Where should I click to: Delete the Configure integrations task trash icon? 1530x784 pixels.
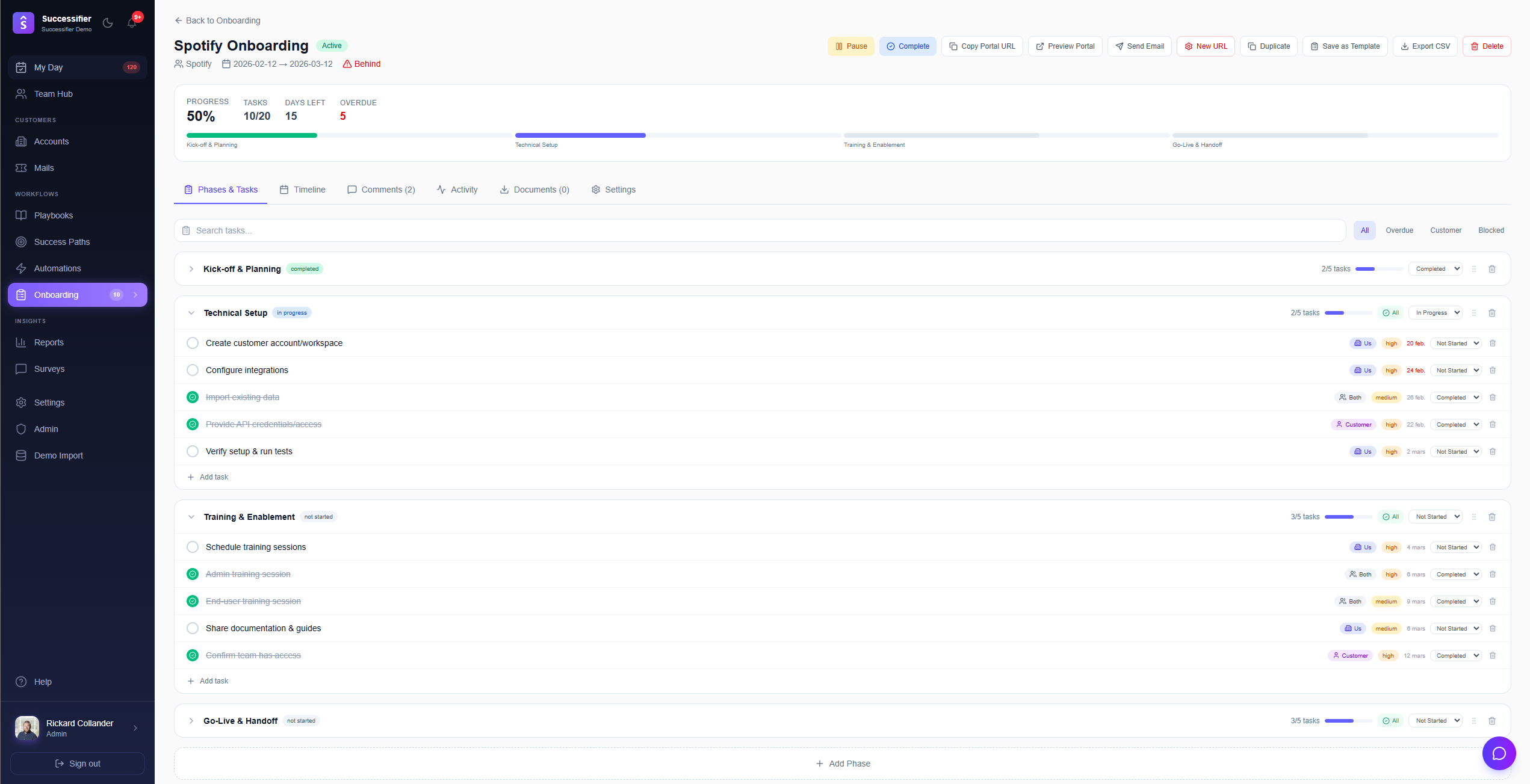(x=1493, y=370)
